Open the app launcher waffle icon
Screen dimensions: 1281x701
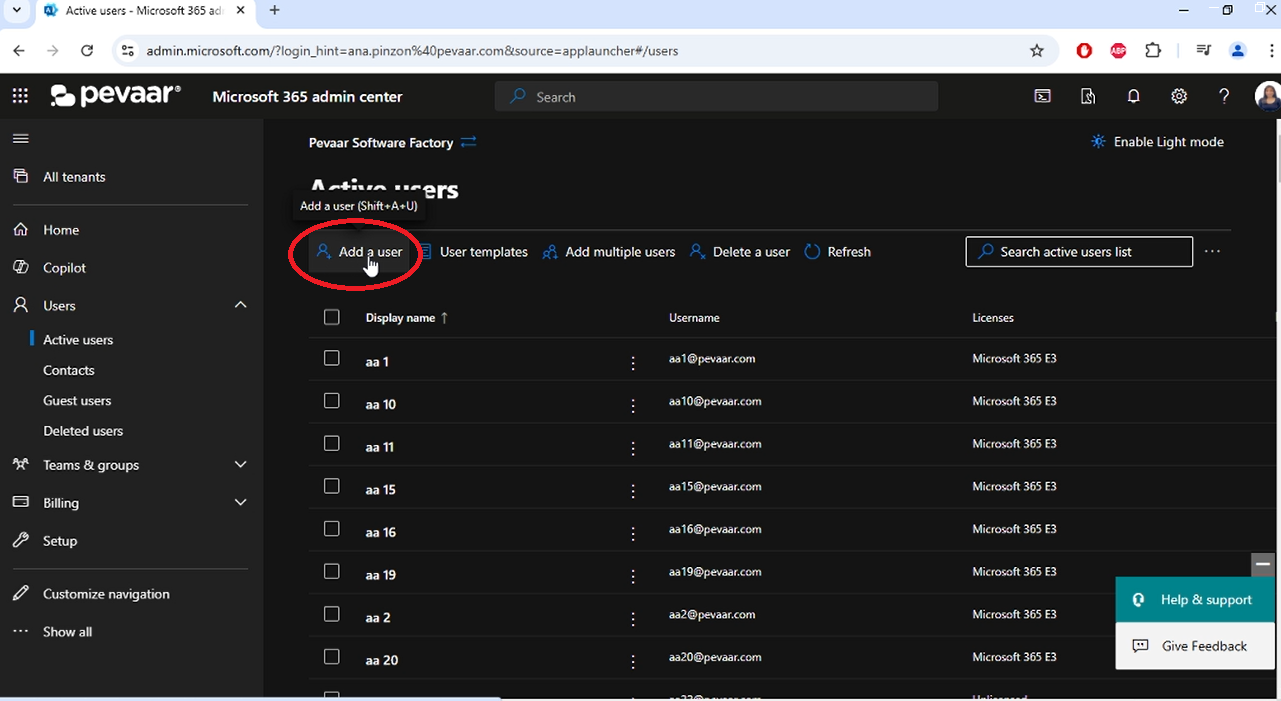(20, 96)
